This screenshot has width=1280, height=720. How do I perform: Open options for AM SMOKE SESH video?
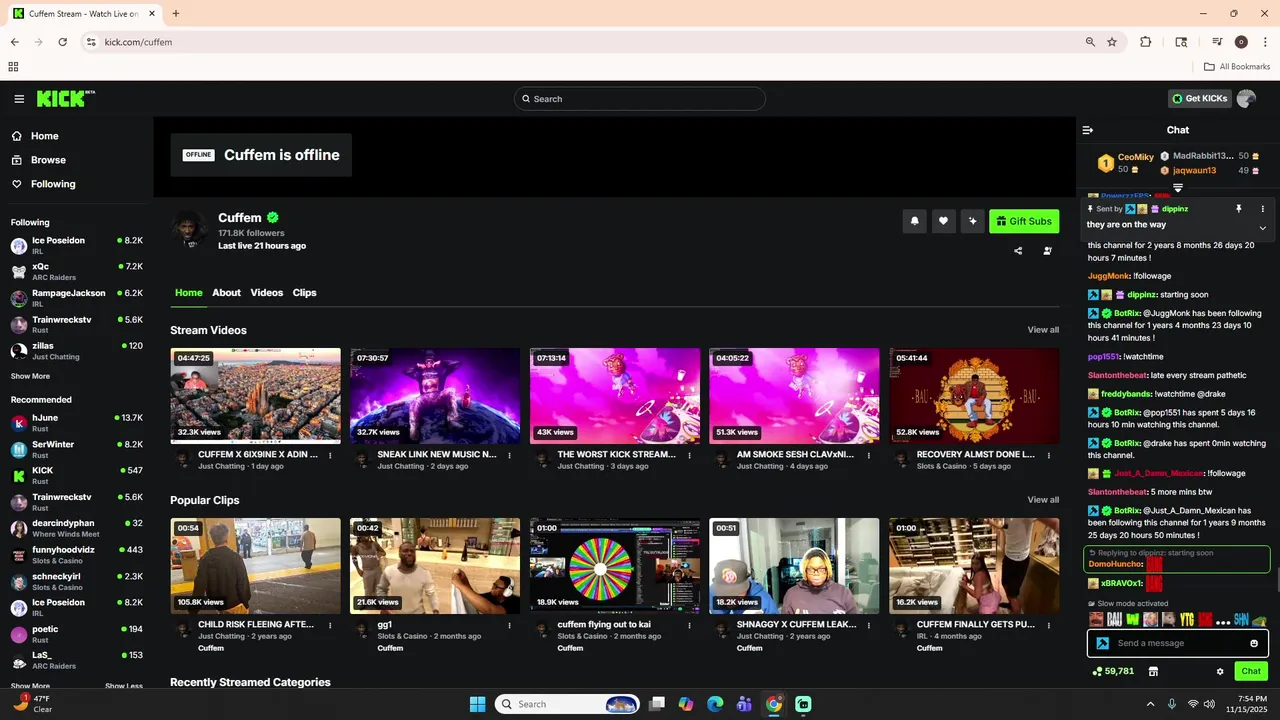click(869, 455)
